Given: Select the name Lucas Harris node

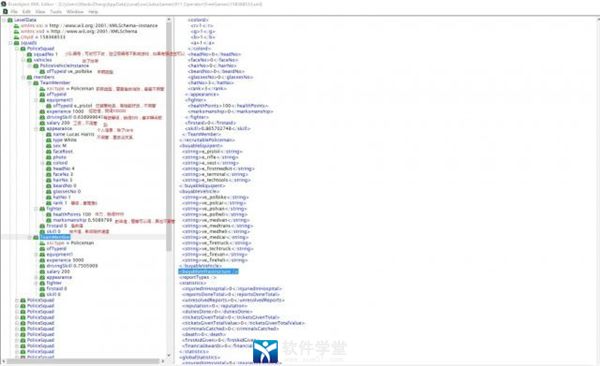Looking at the screenshot, I should [73, 134].
